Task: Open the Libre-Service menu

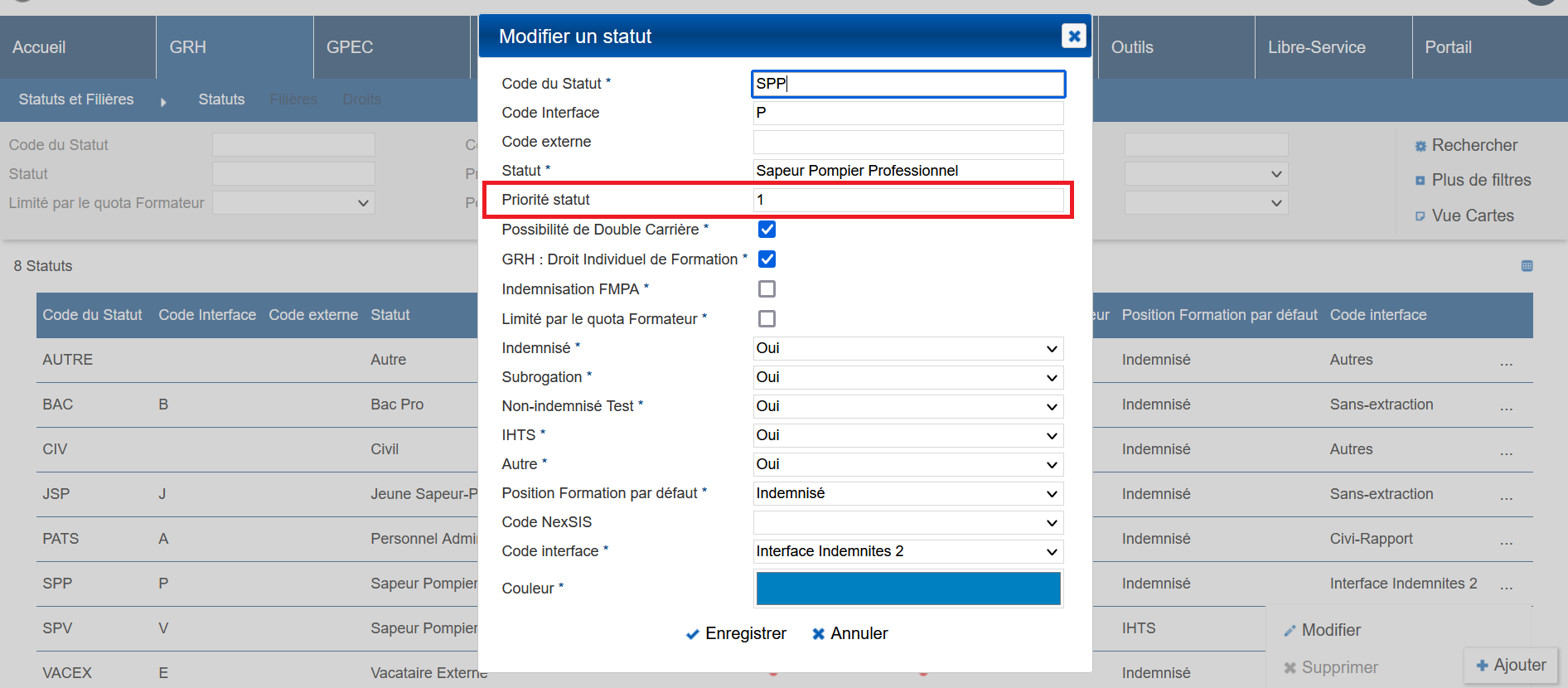Action: 1316,47
